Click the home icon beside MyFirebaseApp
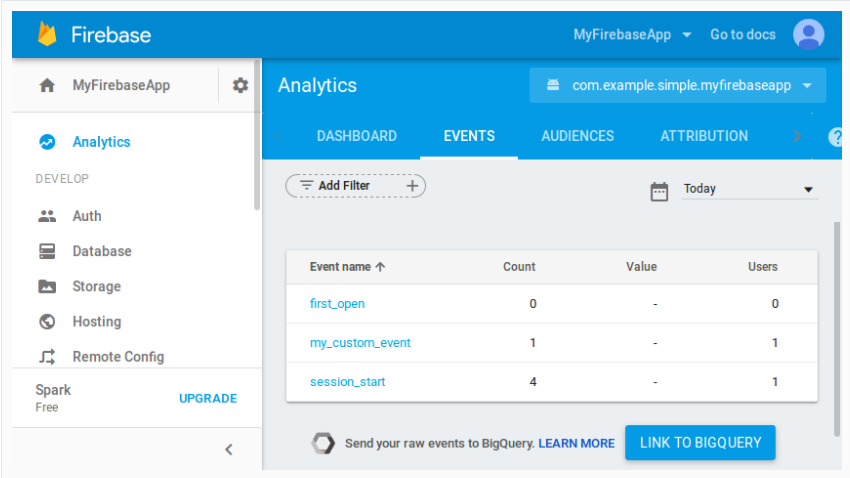 coord(47,85)
